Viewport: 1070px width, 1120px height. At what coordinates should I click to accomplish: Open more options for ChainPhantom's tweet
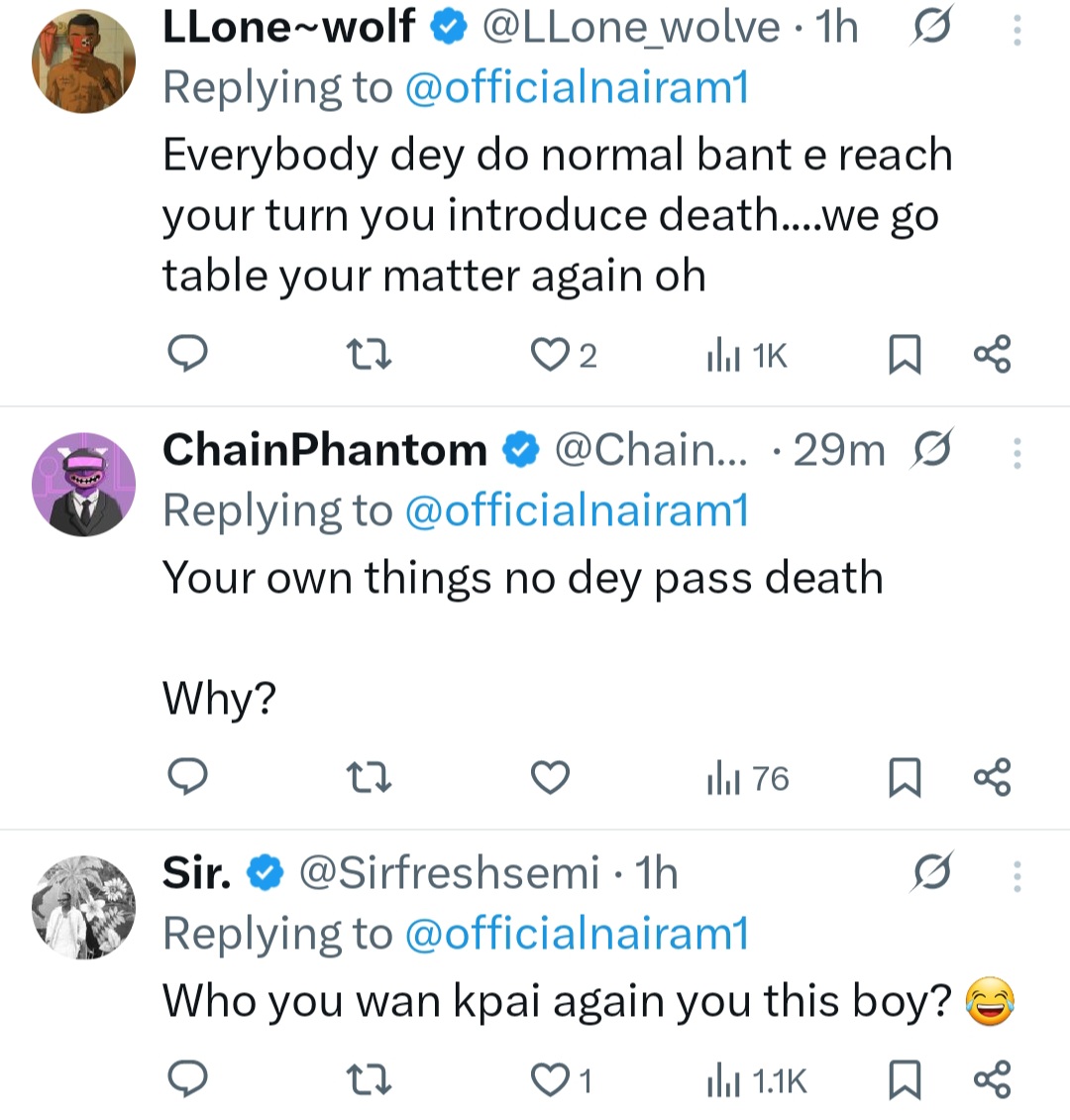[1016, 453]
